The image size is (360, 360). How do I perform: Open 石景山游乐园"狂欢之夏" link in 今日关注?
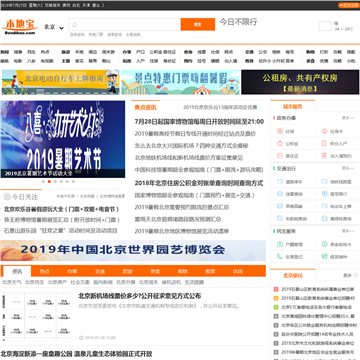pyautogui.click(x=61, y=230)
